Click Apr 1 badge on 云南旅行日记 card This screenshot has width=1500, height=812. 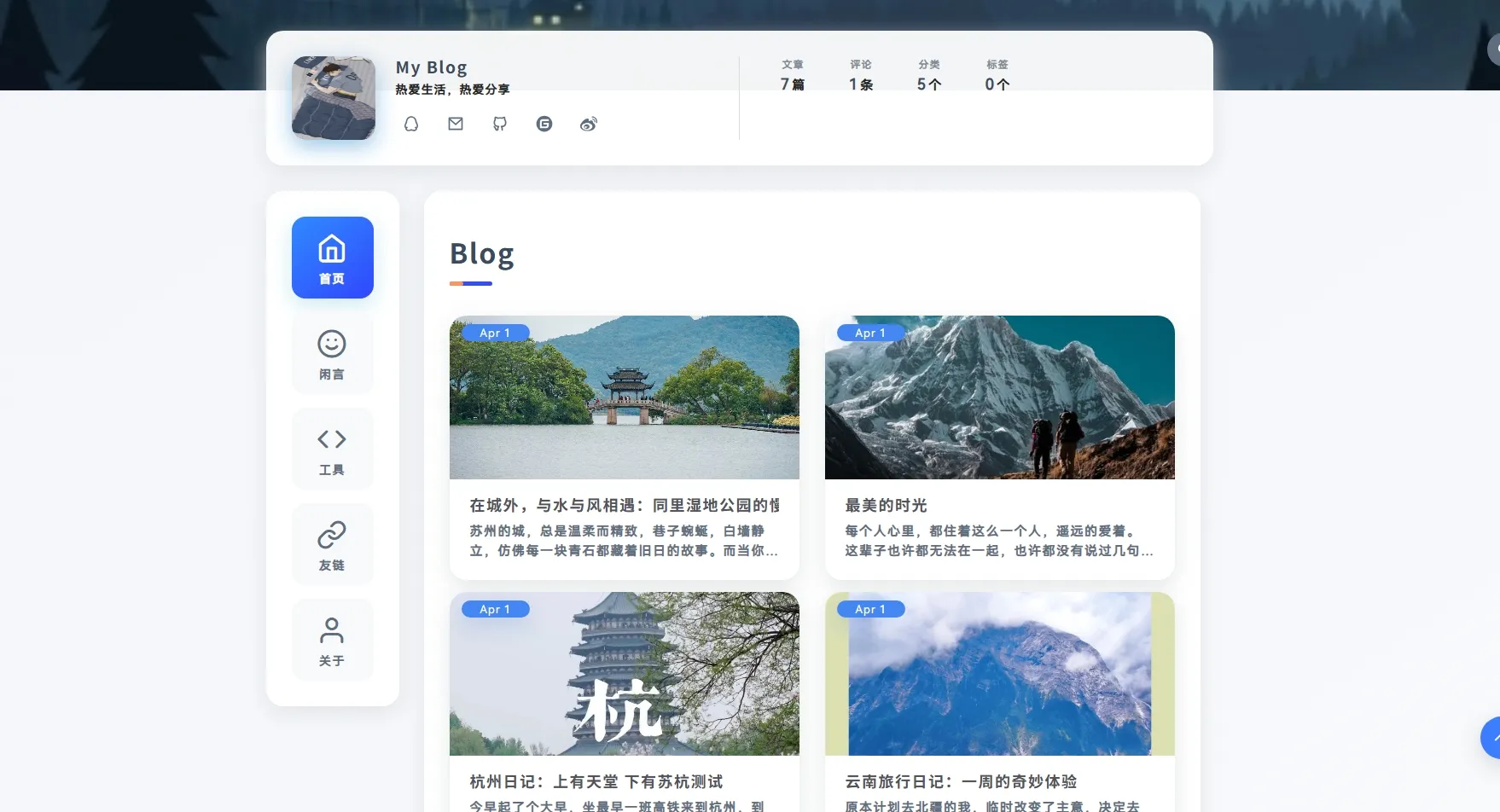(871, 609)
